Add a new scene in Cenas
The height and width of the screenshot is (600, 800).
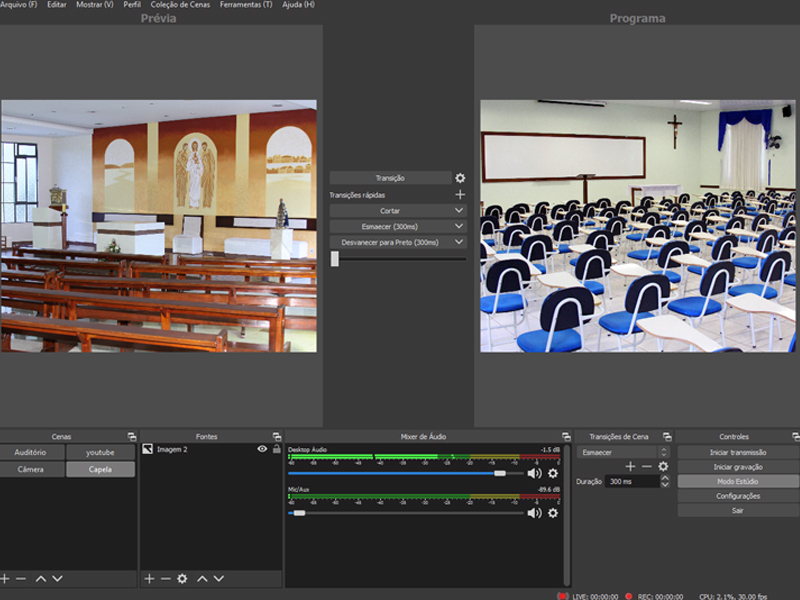tap(5, 578)
